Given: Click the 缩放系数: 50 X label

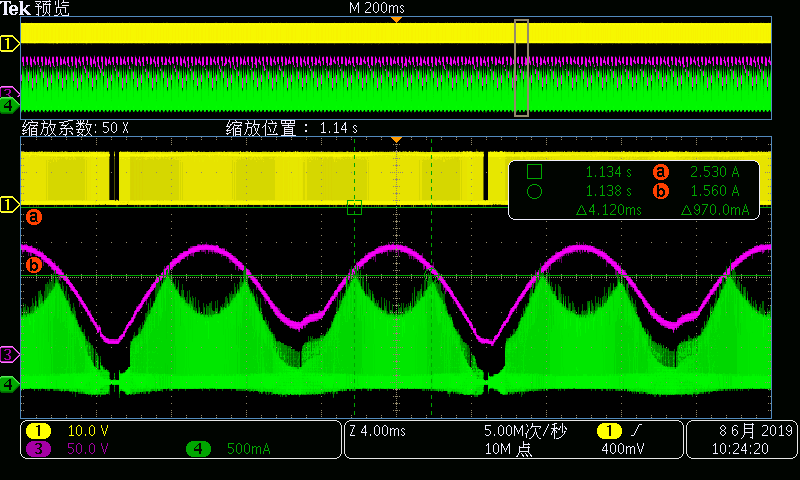Looking at the screenshot, I should coord(75,128).
